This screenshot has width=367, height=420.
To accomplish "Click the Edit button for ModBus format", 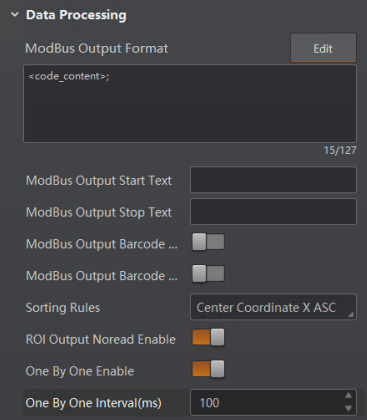I will 323,48.
